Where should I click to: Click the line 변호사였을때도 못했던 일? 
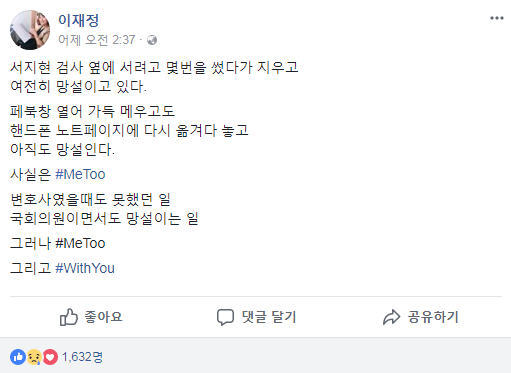coord(90,200)
